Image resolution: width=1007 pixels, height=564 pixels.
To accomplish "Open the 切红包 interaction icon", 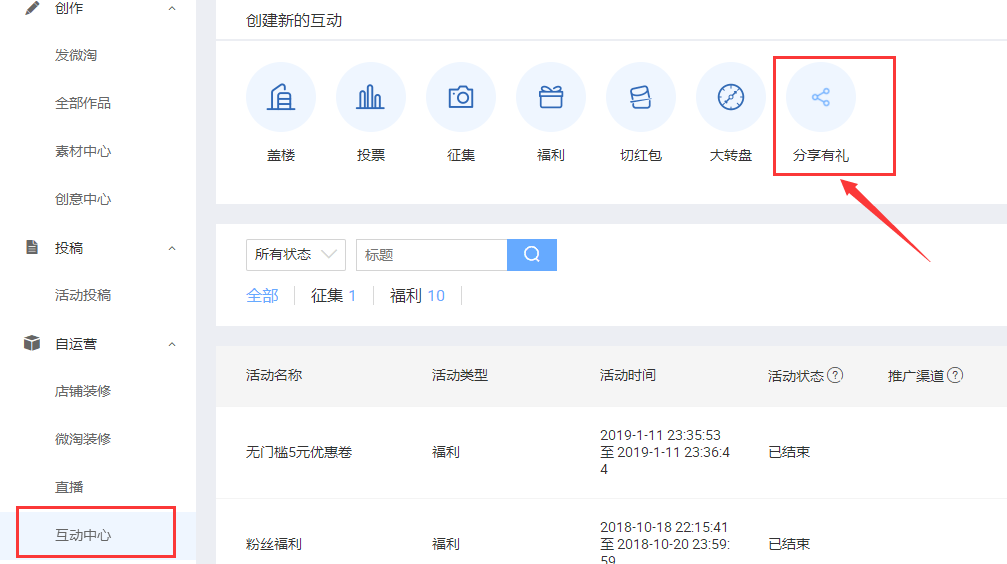I will 640,97.
